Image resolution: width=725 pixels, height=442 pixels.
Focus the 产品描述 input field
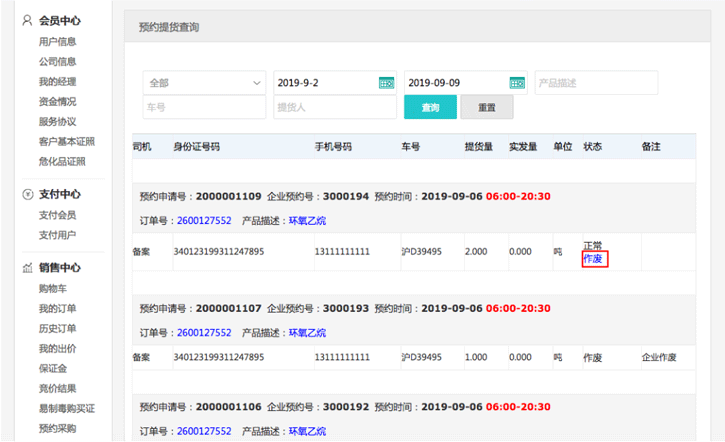(x=596, y=83)
